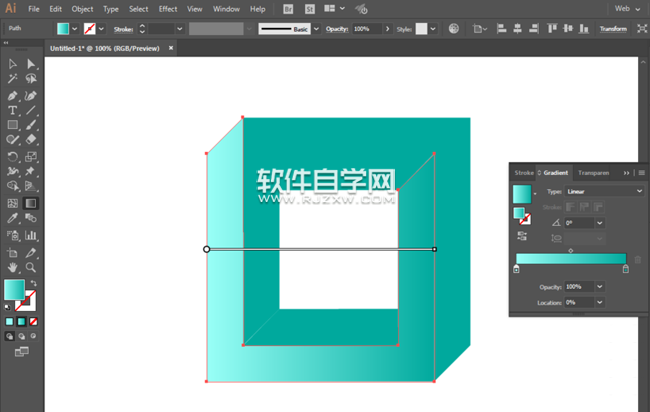Pick the Blend tool
Viewport: 650px width, 412px height.
(x=31, y=218)
